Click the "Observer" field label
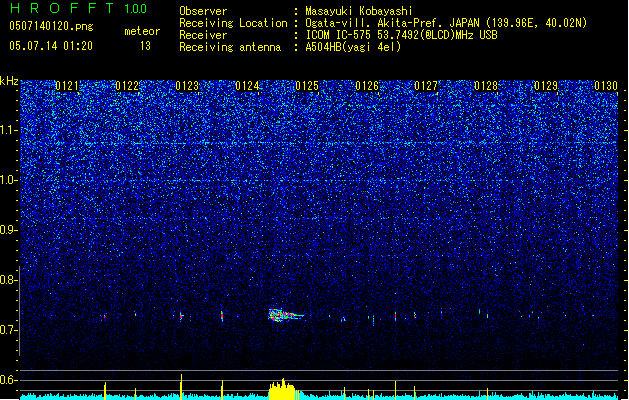 (x=203, y=11)
